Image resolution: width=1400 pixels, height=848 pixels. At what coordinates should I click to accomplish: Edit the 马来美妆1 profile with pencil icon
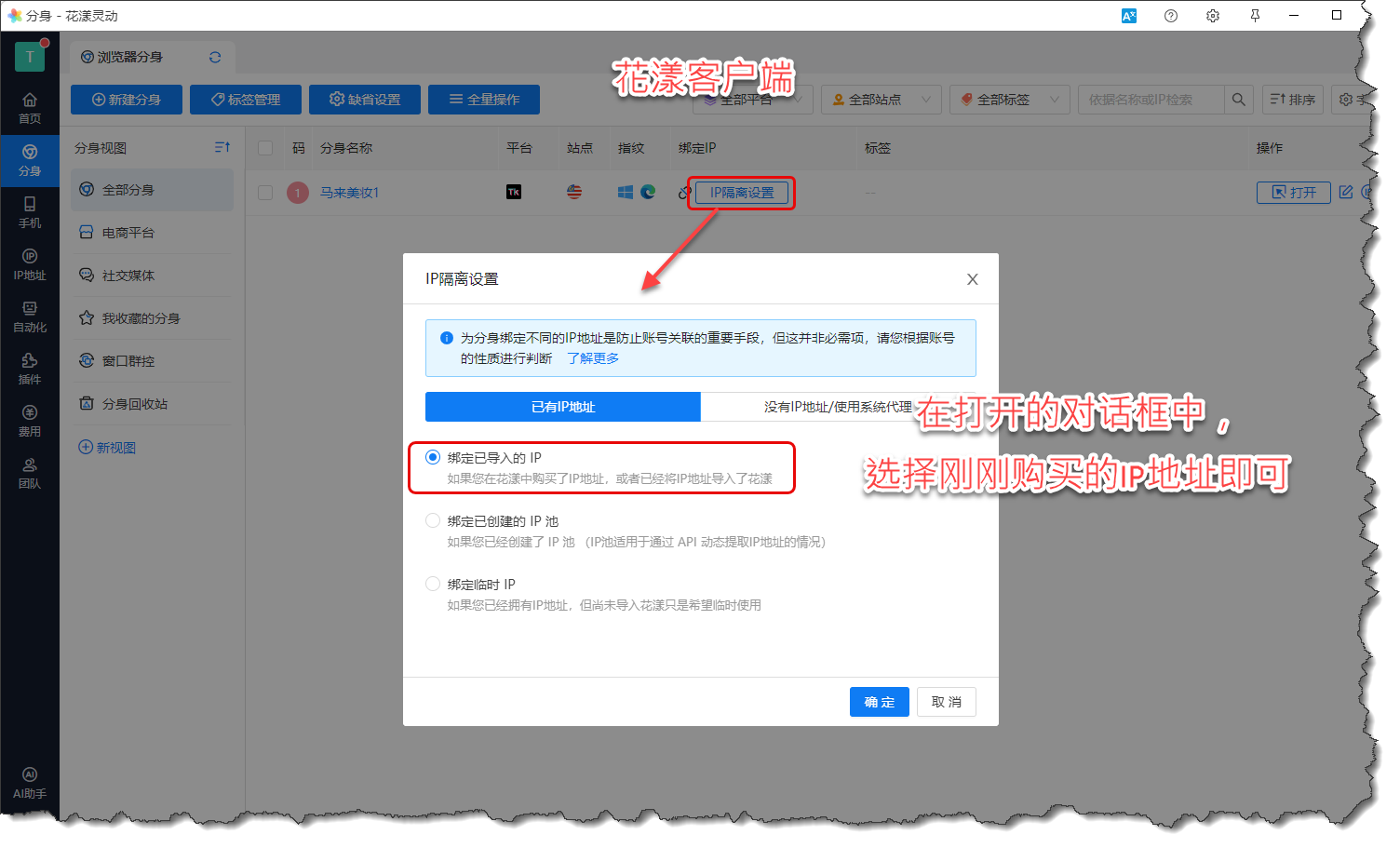tap(1346, 192)
